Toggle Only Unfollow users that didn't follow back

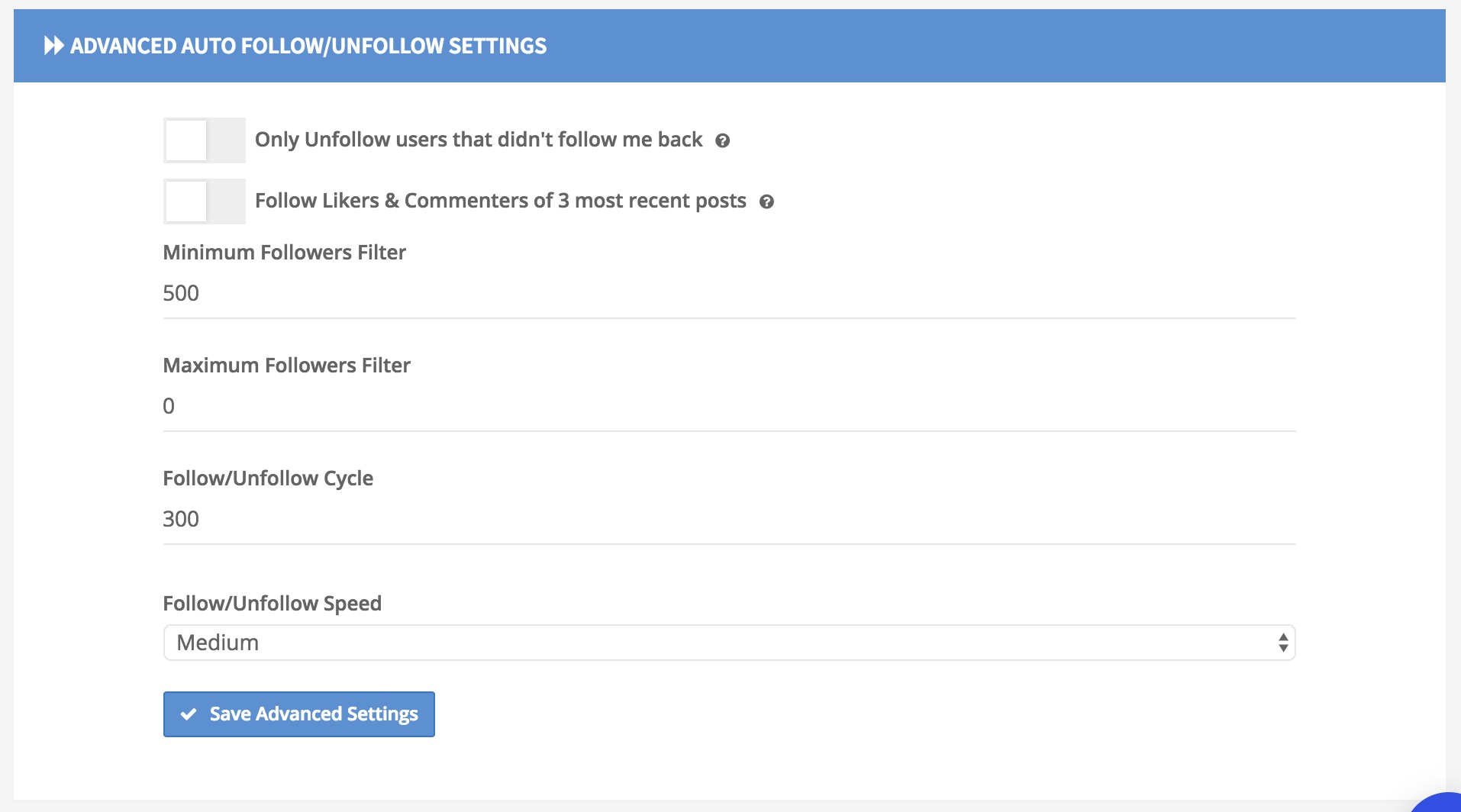(x=205, y=140)
